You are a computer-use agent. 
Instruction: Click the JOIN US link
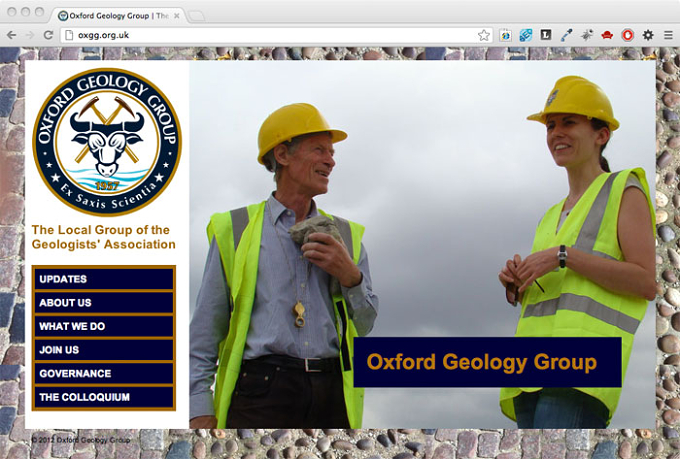[104, 350]
